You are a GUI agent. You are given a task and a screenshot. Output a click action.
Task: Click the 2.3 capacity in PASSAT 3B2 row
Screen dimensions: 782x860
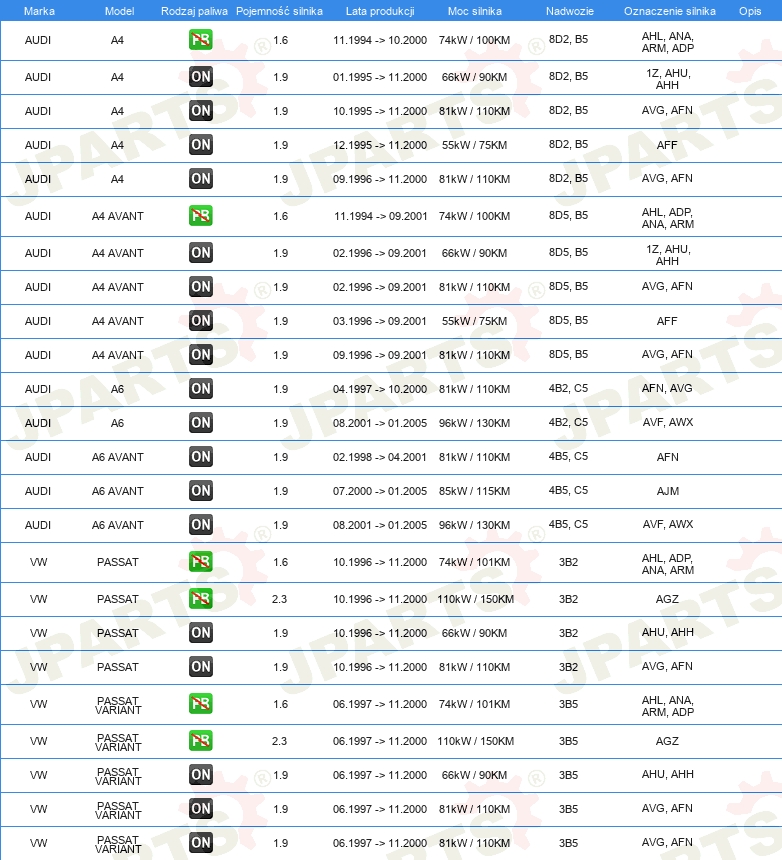280,599
